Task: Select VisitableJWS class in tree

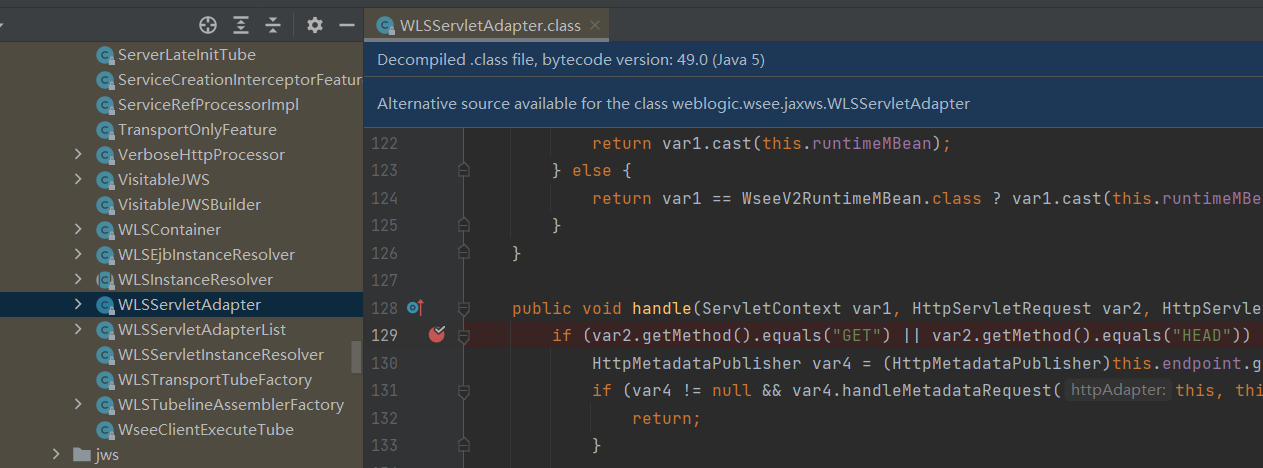Action: (163, 179)
